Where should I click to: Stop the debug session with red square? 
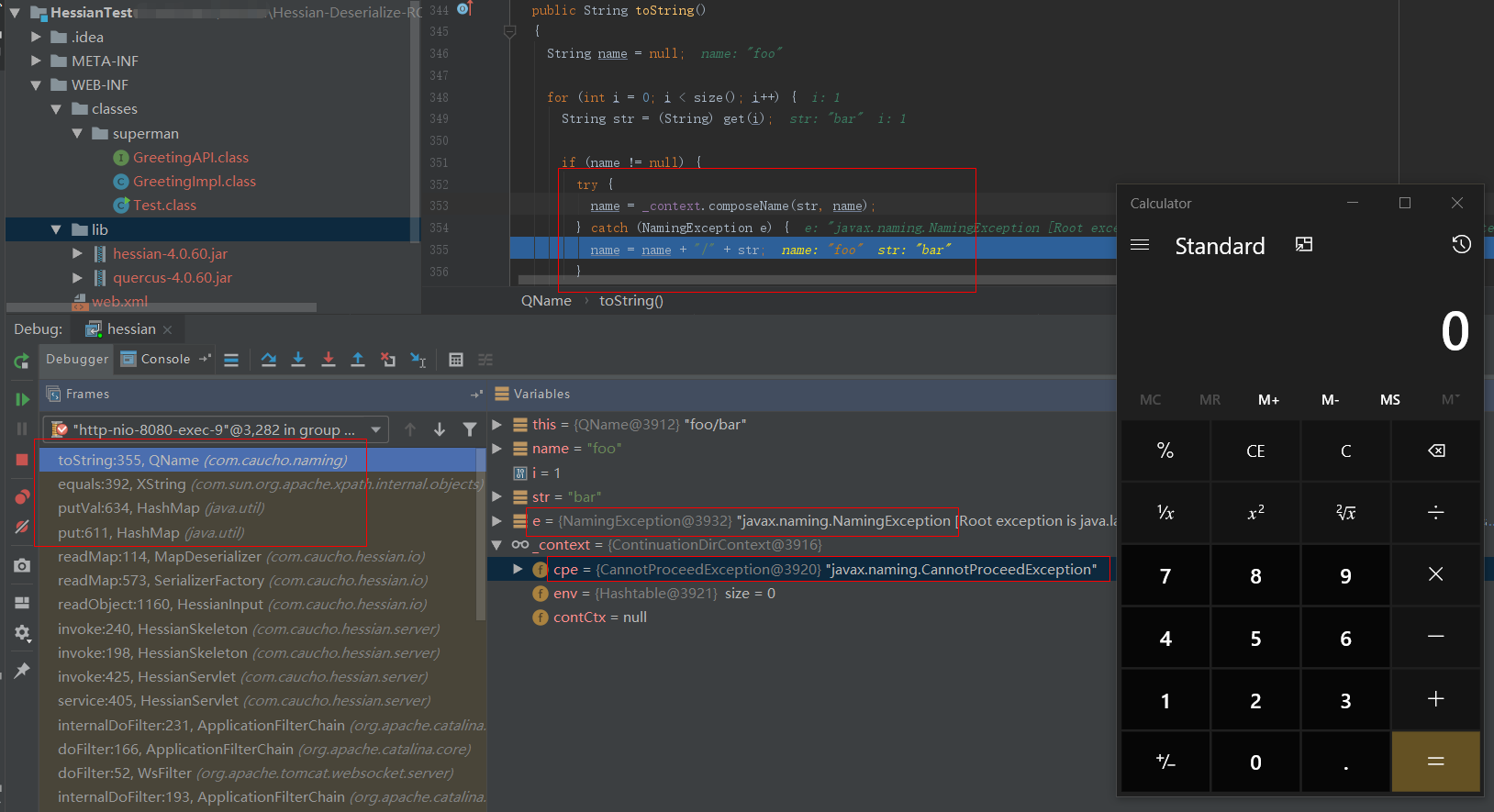click(x=22, y=460)
